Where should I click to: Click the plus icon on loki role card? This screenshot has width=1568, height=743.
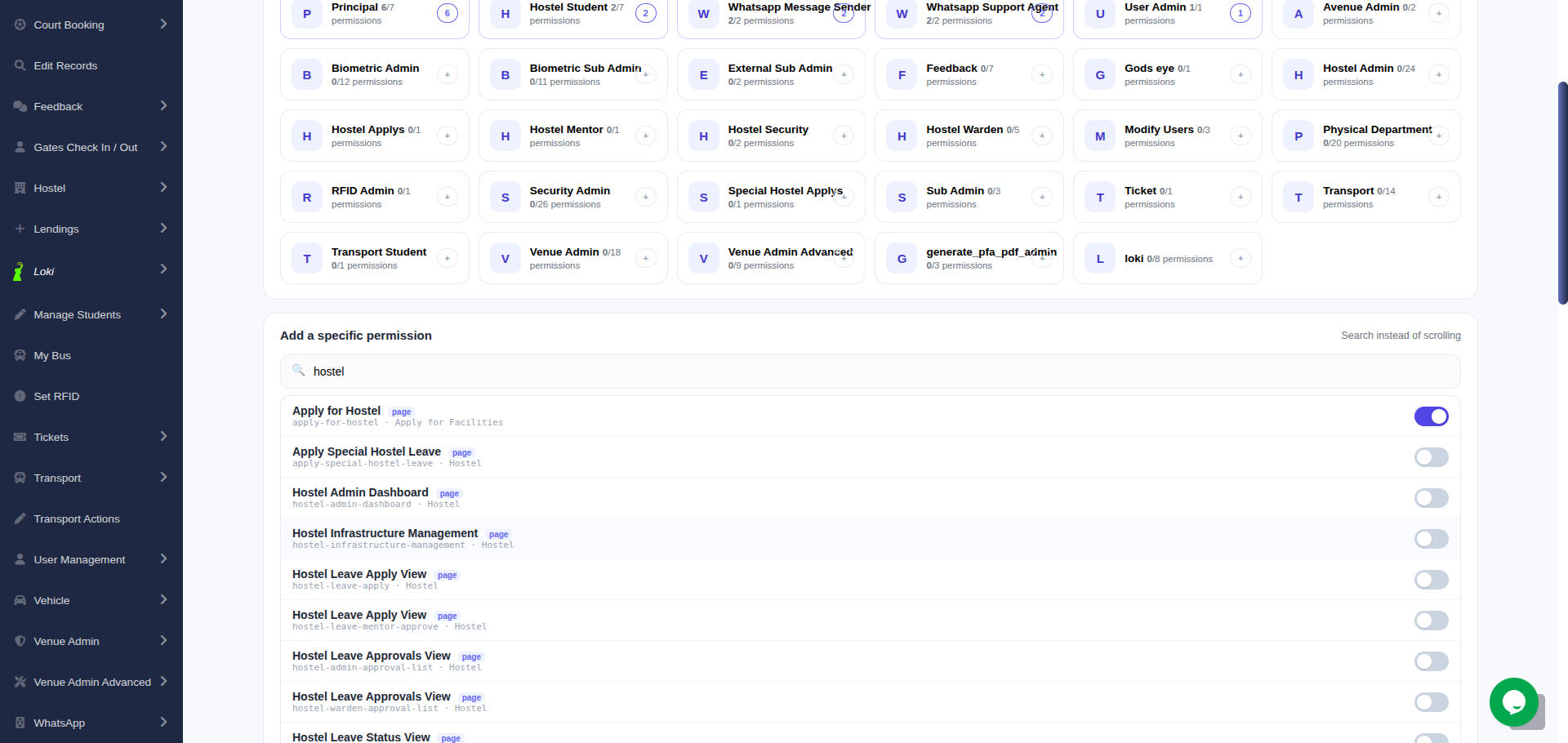(x=1241, y=258)
